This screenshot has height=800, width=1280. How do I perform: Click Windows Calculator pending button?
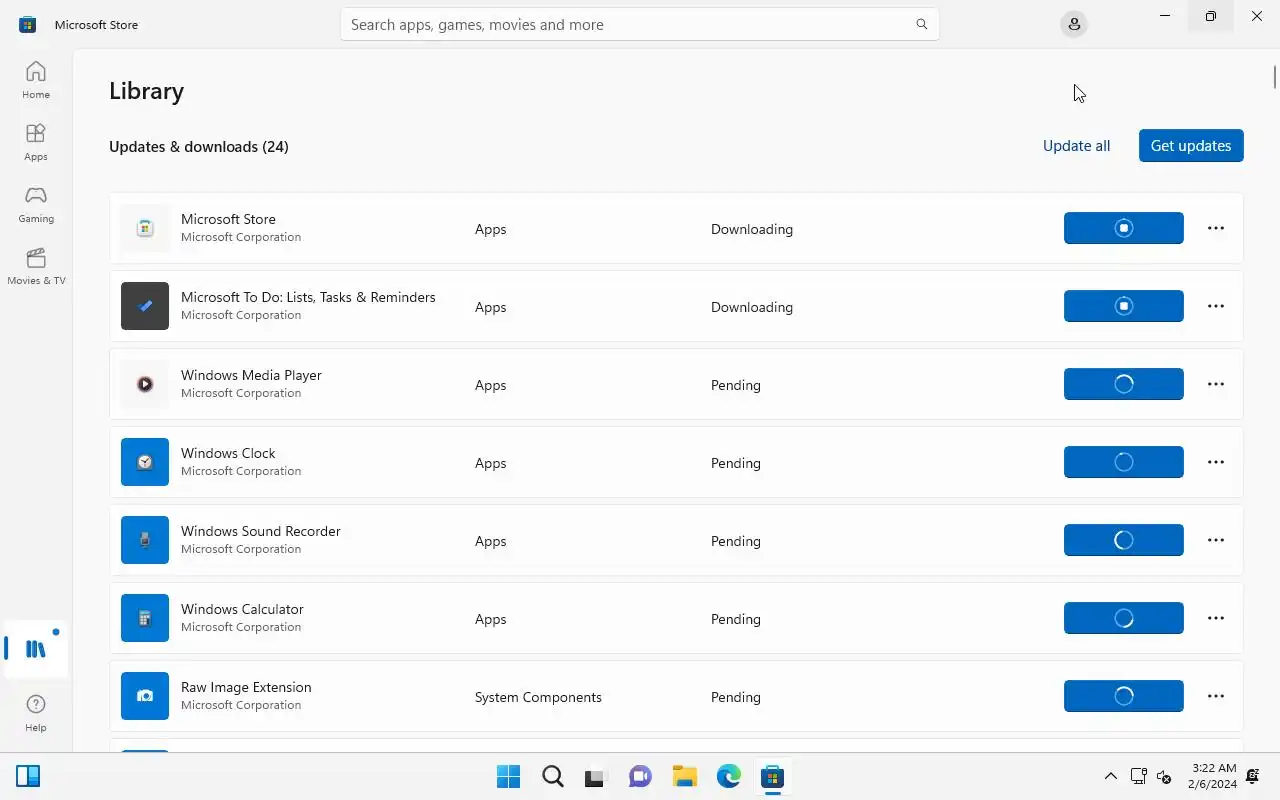pos(1124,618)
